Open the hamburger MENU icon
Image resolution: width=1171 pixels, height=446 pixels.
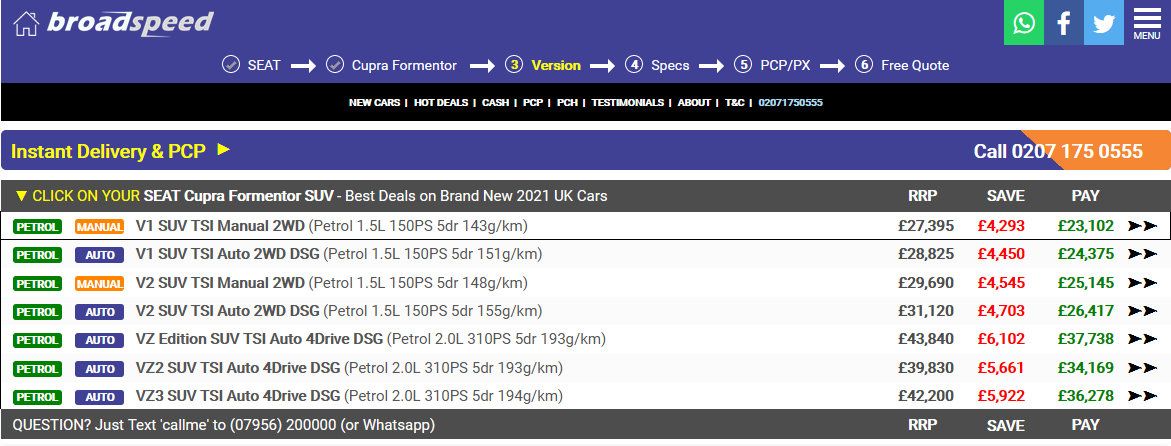pos(1147,23)
